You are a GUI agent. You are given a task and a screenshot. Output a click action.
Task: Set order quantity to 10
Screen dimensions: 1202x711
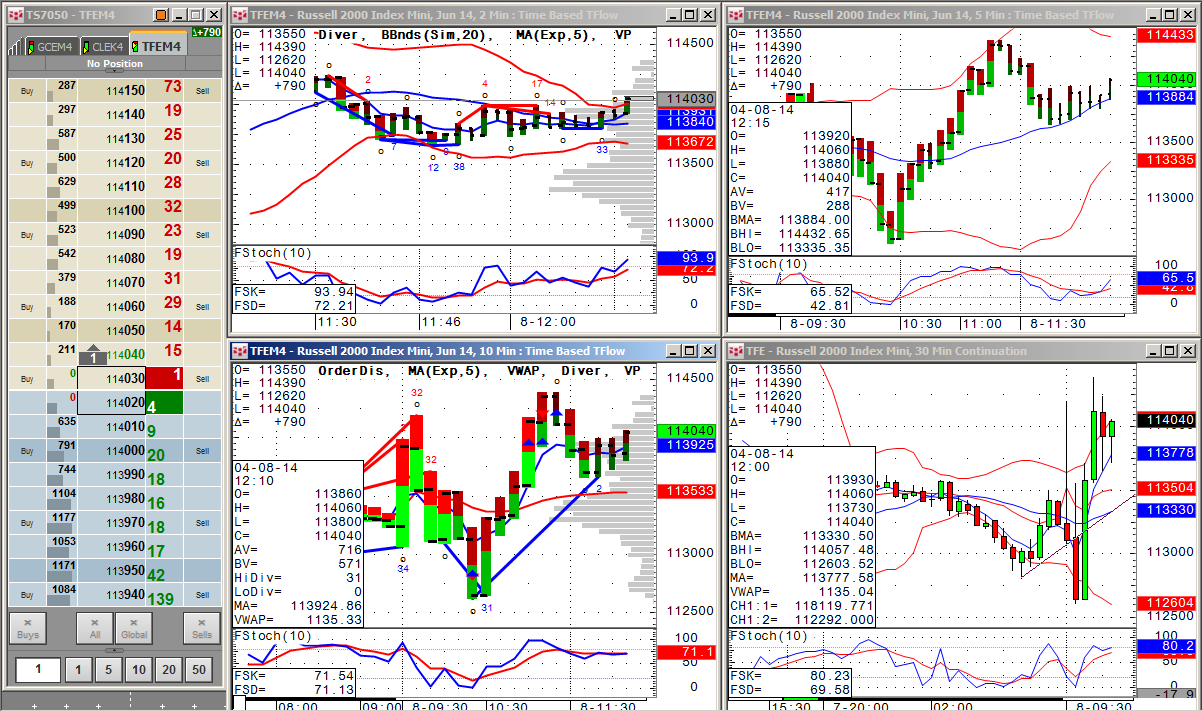(138, 670)
